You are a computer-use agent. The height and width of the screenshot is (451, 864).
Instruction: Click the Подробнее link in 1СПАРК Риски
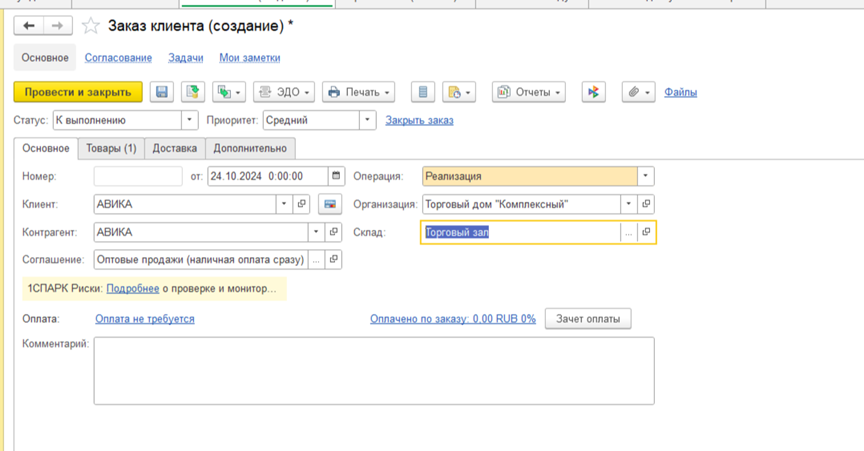133,288
